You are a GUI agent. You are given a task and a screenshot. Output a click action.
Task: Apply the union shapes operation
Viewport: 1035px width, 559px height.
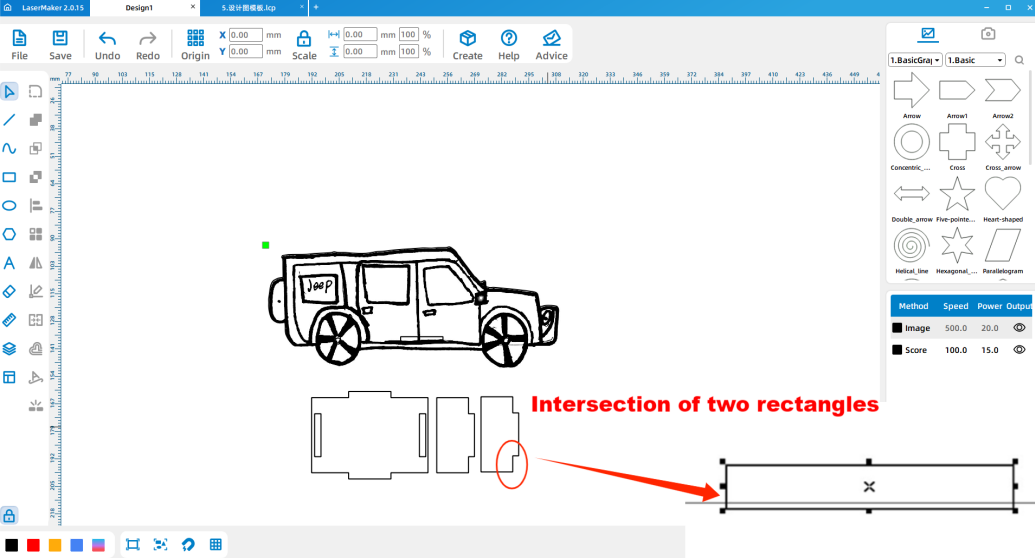pos(36,119)
